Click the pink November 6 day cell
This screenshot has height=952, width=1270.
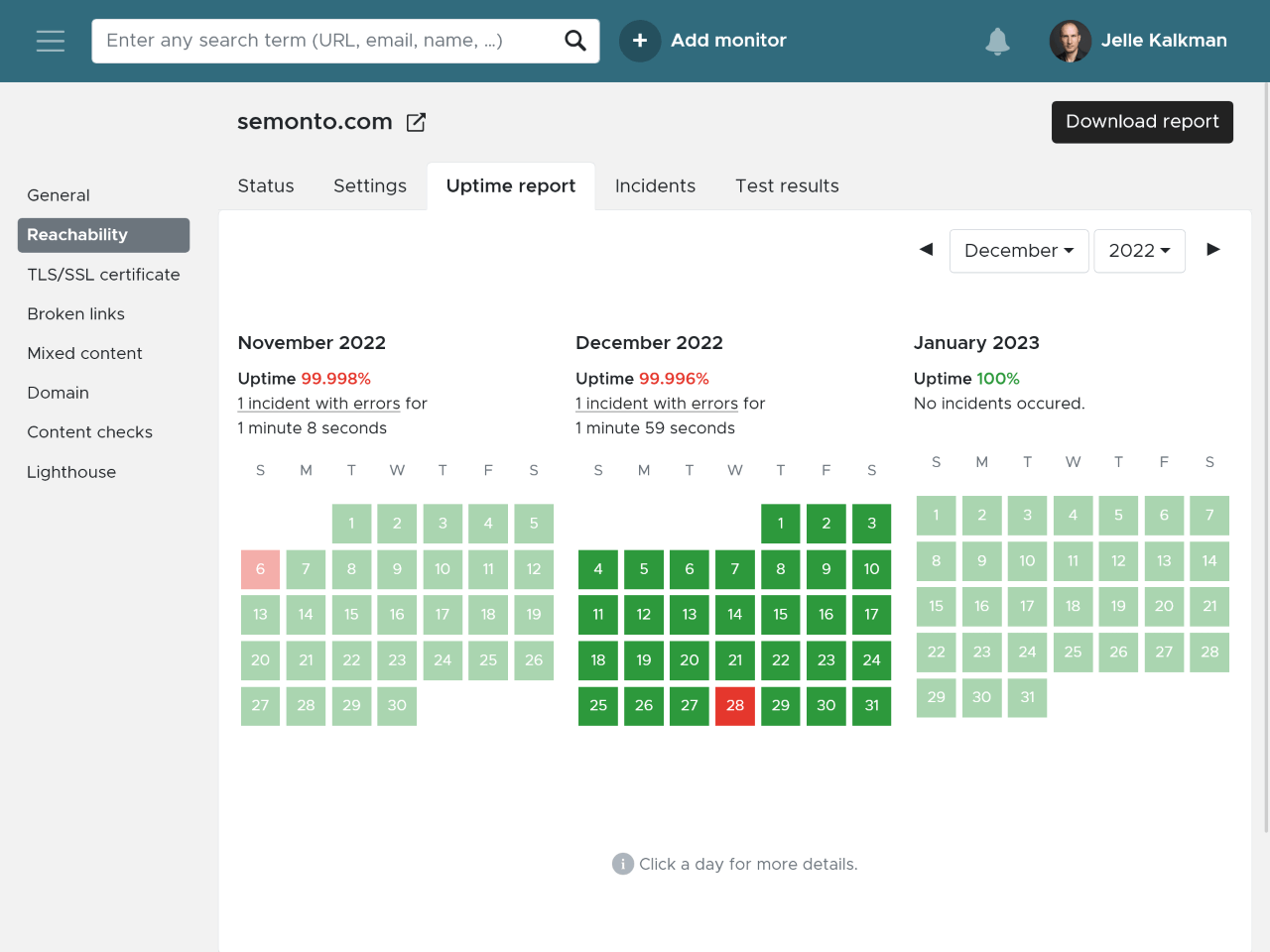click(x=260, y=569)
